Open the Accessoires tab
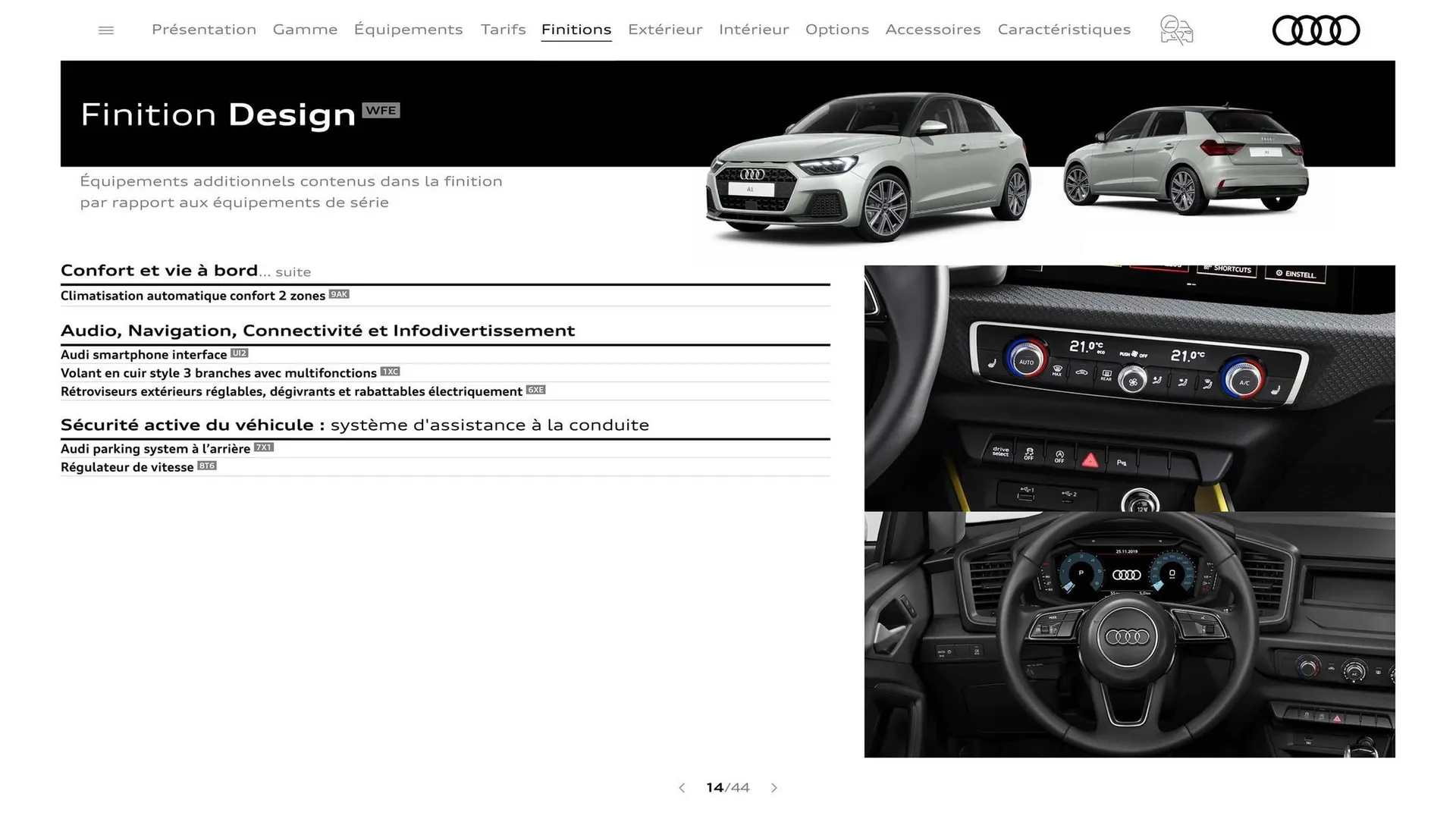Screen dimensions: 1456x819 pos(933,30)
